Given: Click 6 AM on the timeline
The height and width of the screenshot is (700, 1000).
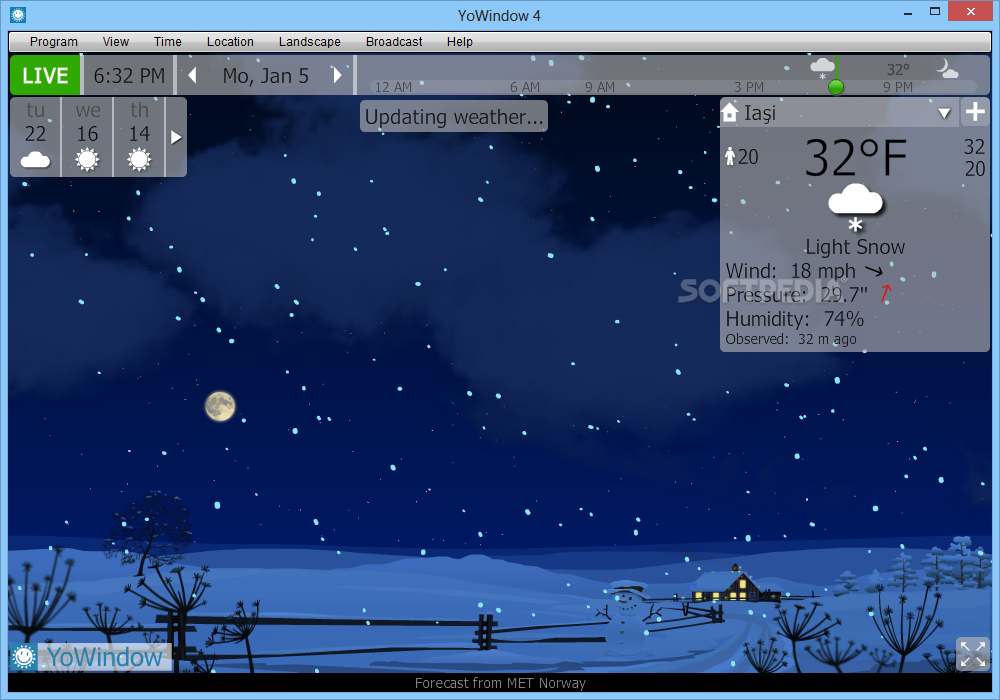Looking at the screenshot, I should (524, 87).
